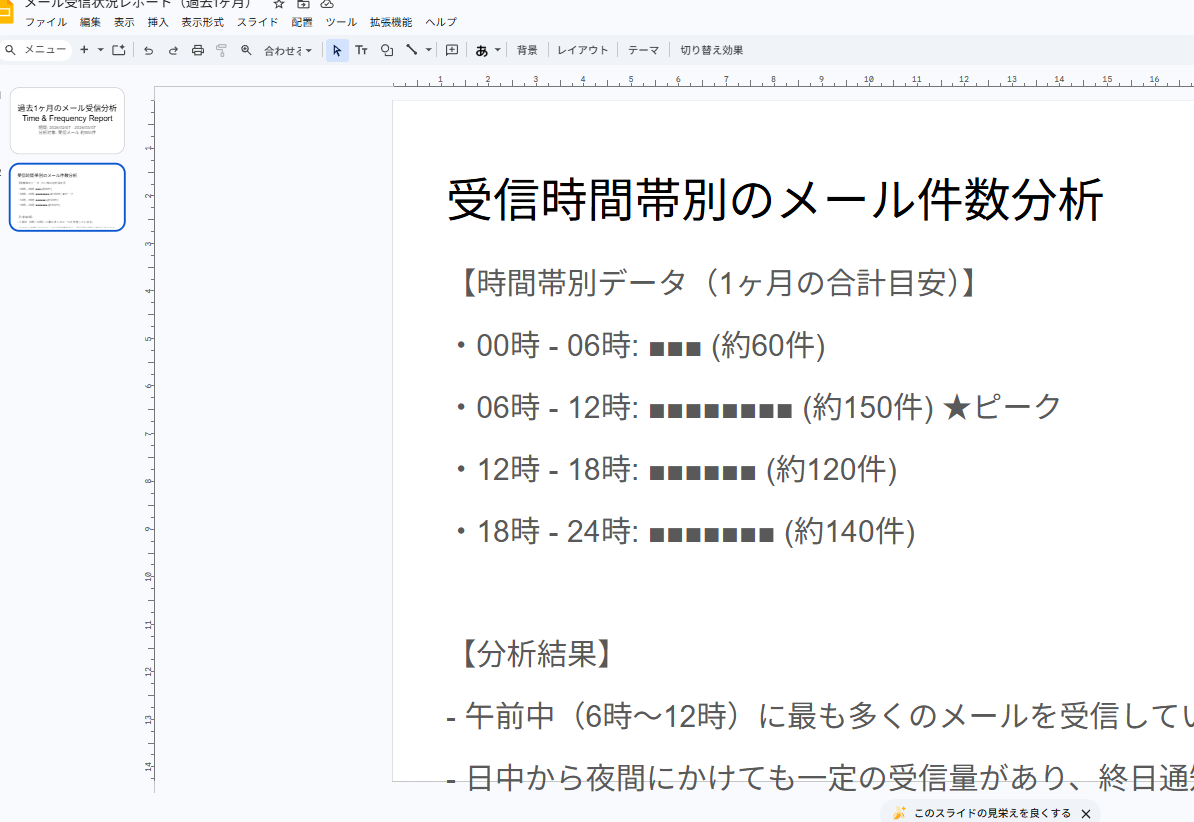
Task: Click the 切り替え効果 button
Action: click(711, 50)
